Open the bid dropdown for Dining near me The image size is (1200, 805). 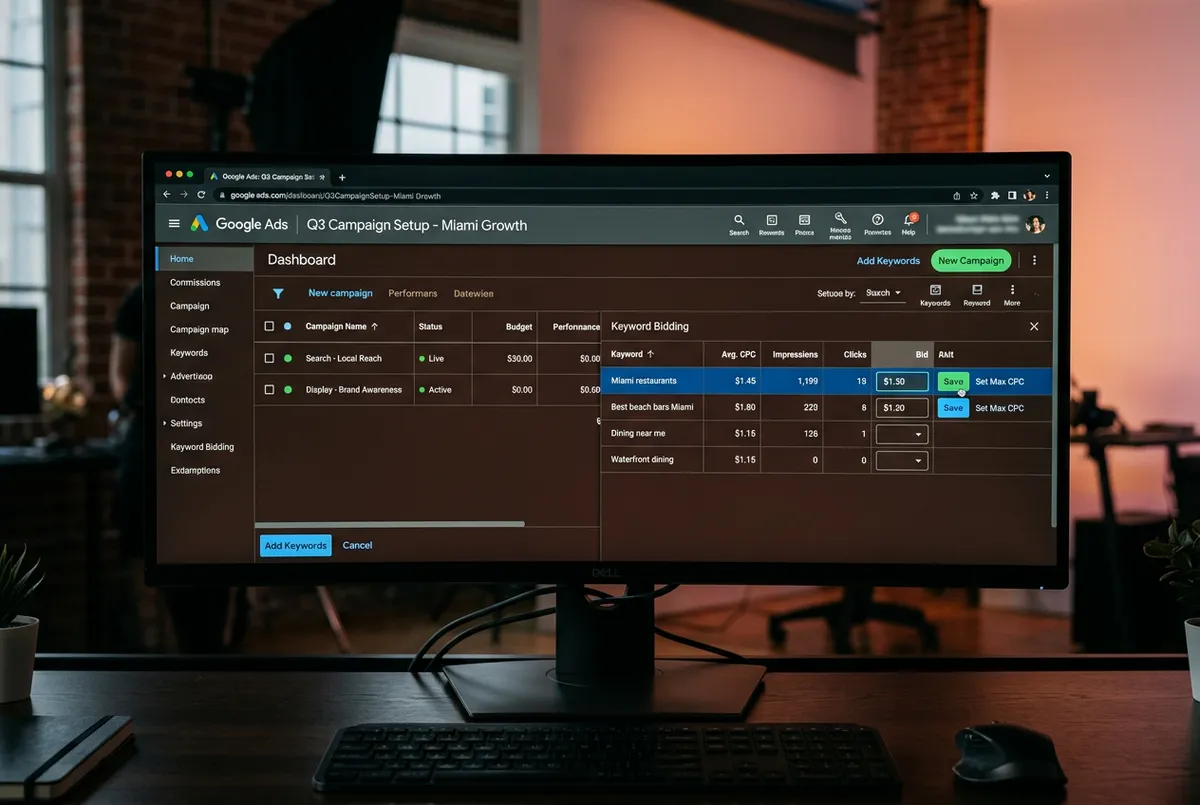click(902, 434)
